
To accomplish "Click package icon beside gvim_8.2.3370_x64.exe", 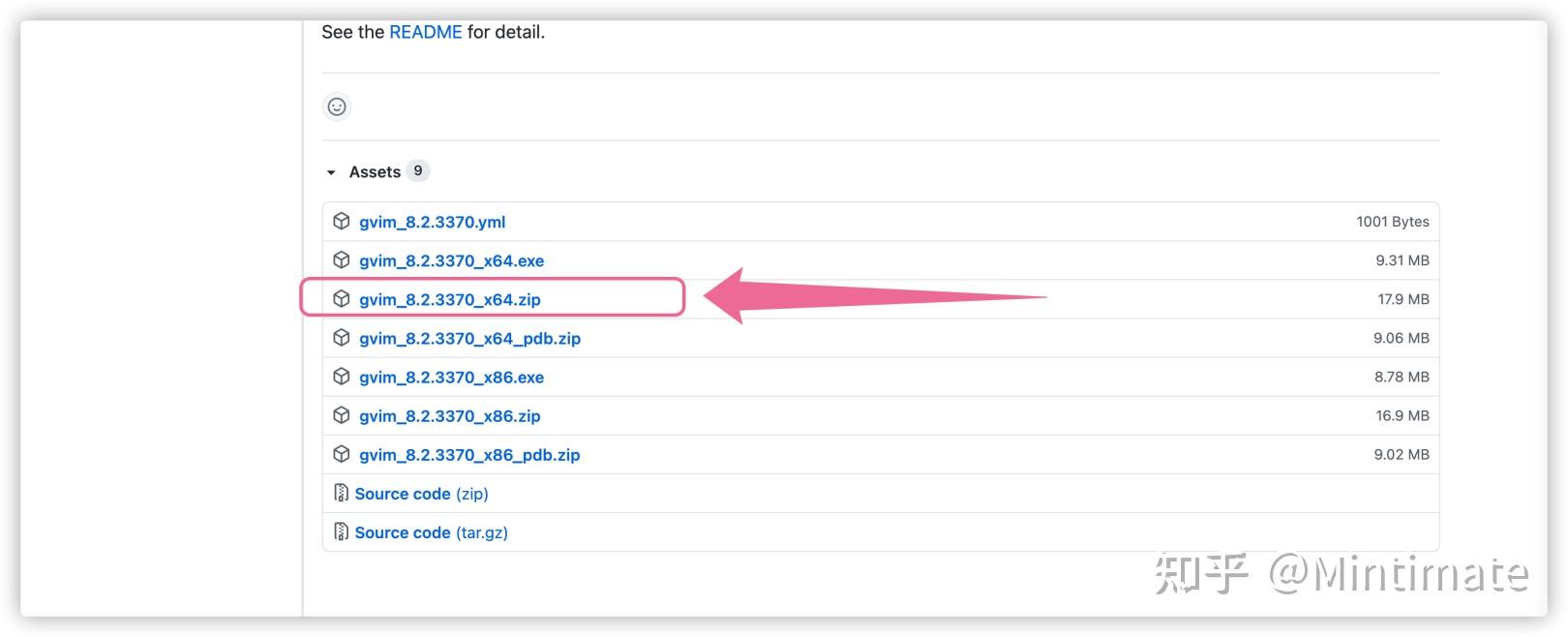I will pos(341,259).
